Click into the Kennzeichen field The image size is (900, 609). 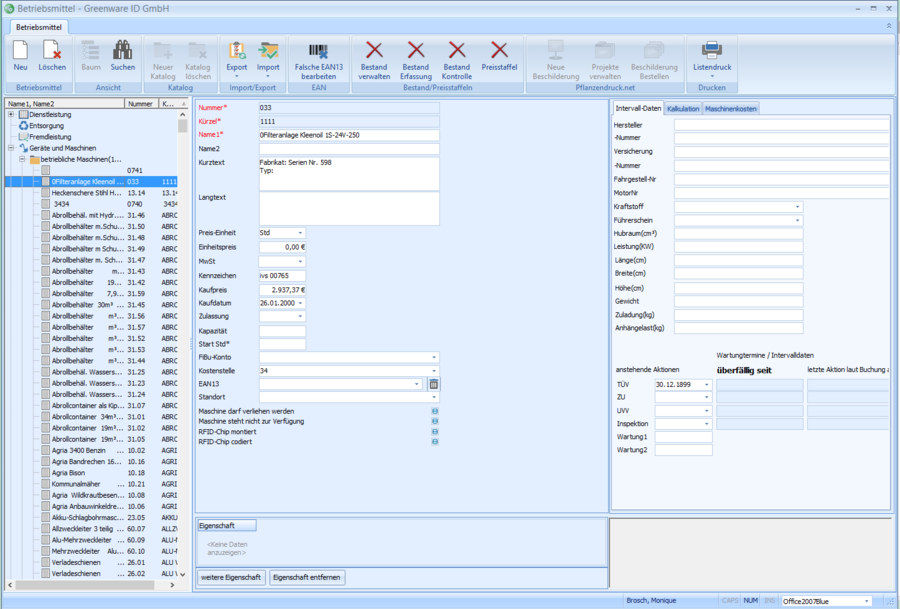(x=282, y=276)
